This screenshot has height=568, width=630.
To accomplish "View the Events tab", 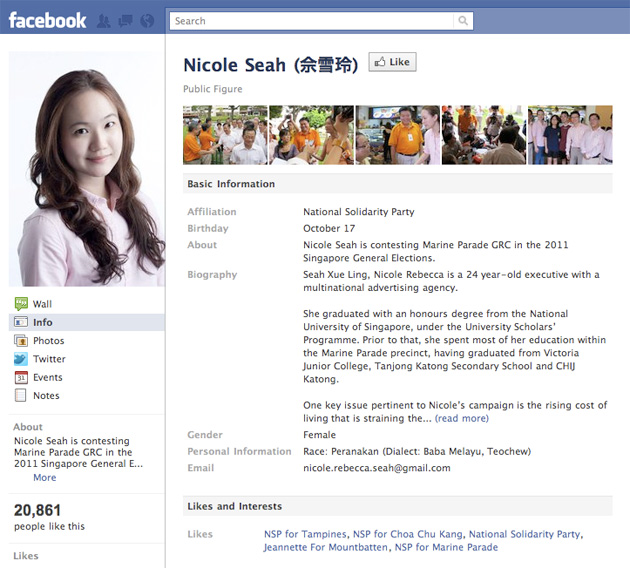I will pos(48,377).
